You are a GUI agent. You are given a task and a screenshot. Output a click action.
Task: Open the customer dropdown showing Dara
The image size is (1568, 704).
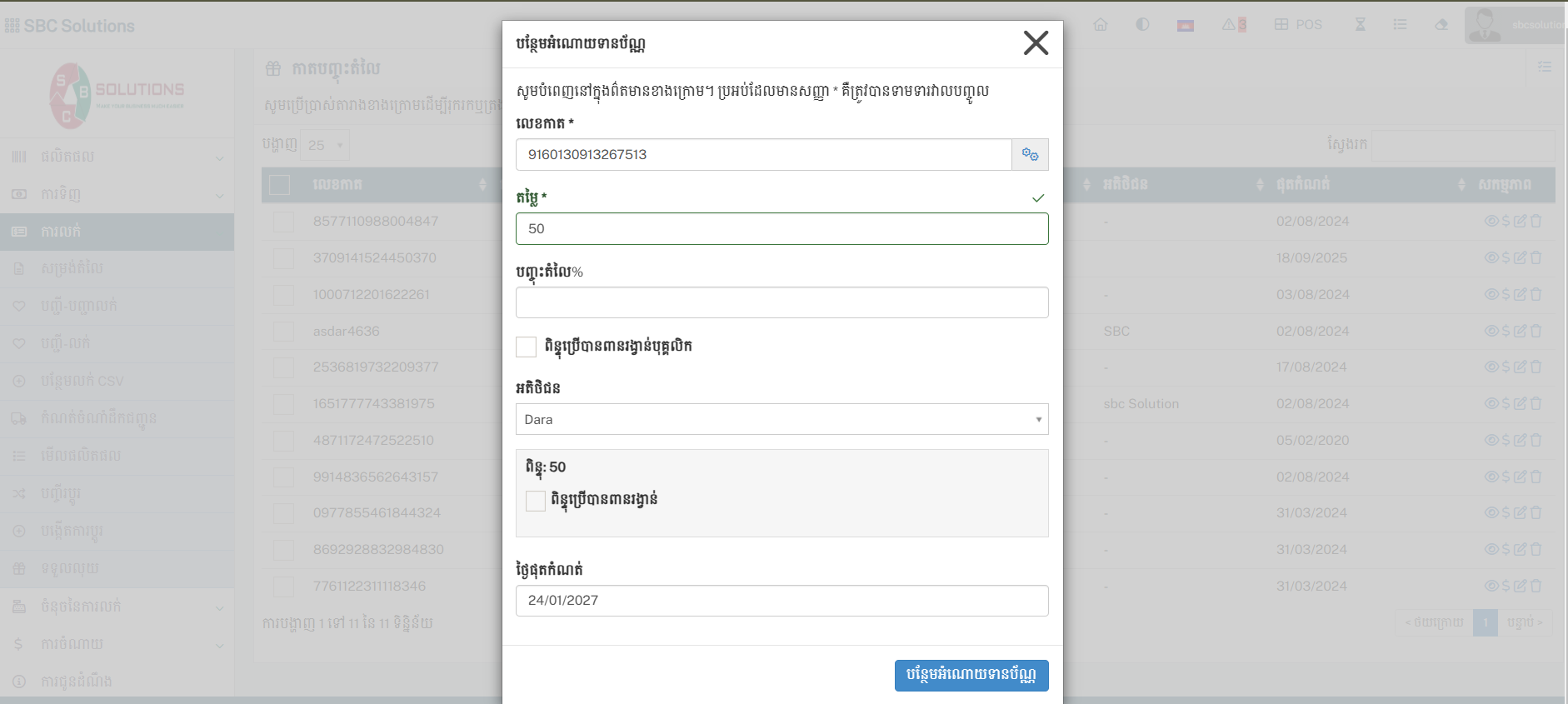782,419
